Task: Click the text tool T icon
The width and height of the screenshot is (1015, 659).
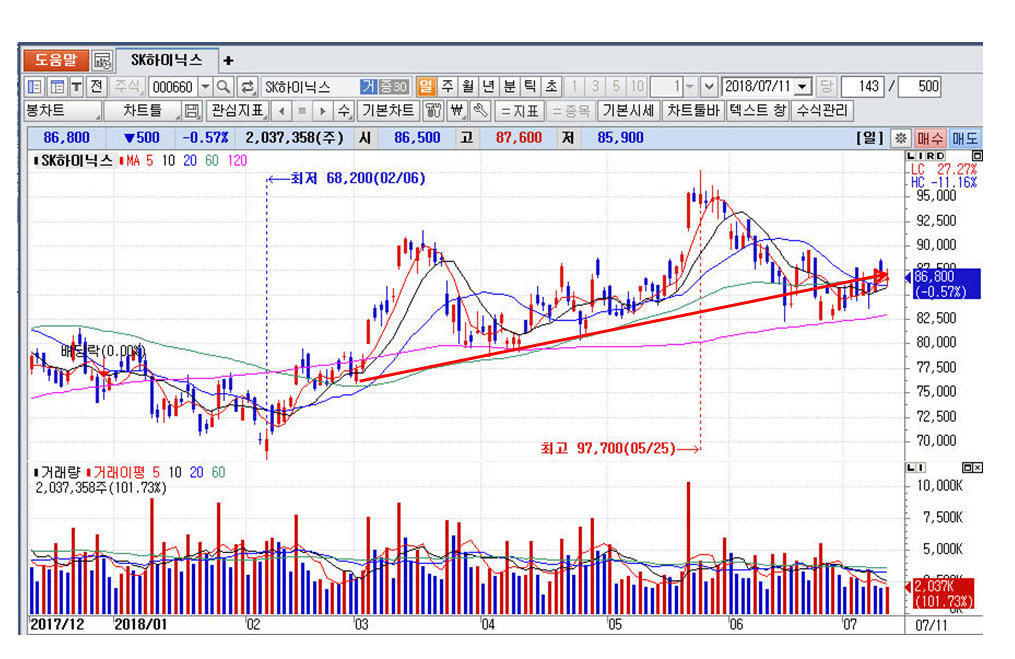Action: tap(76, 87)
